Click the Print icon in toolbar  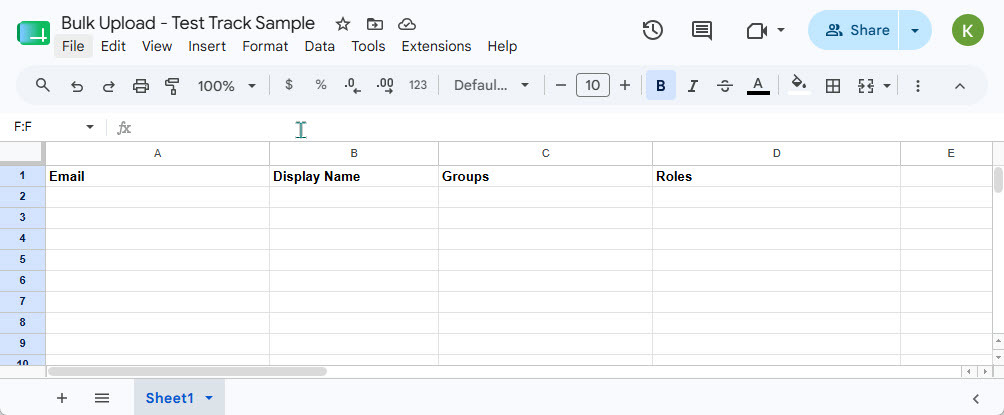(x=141, y=86)
